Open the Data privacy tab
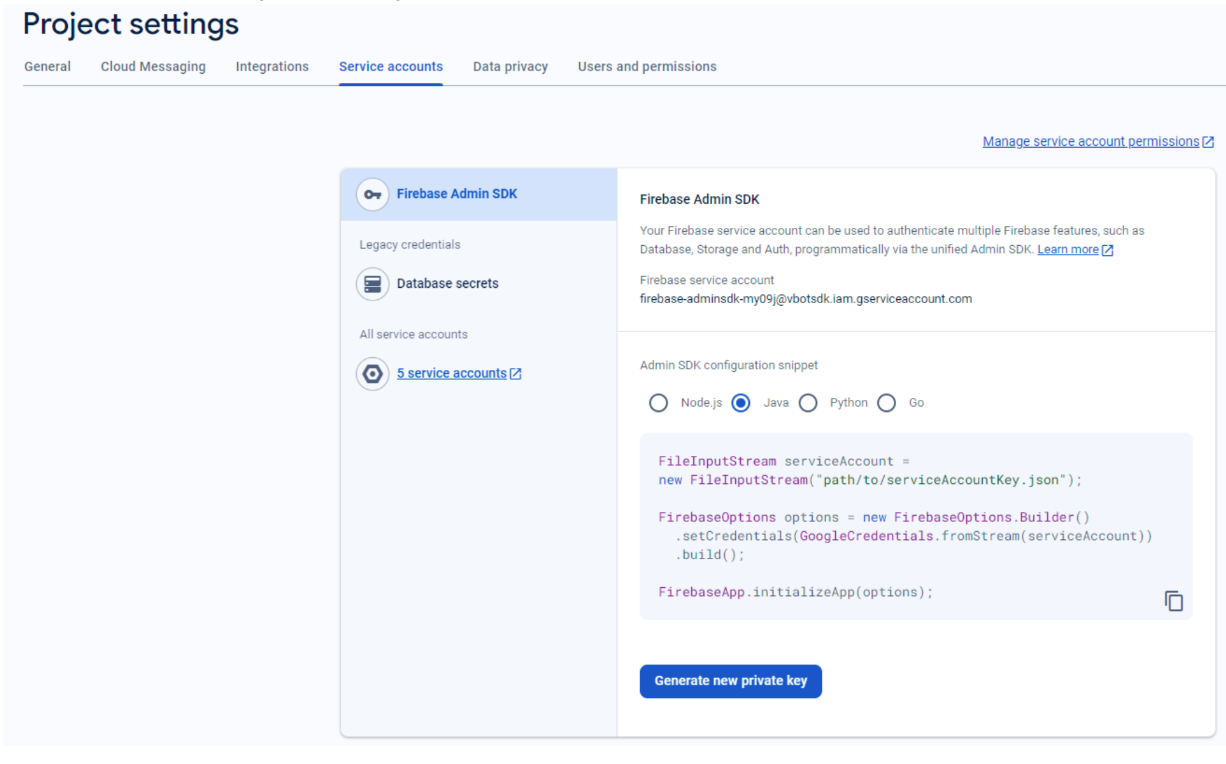Image resolution: width=1226 pixels, height=764 pixels. pos(510,67)
